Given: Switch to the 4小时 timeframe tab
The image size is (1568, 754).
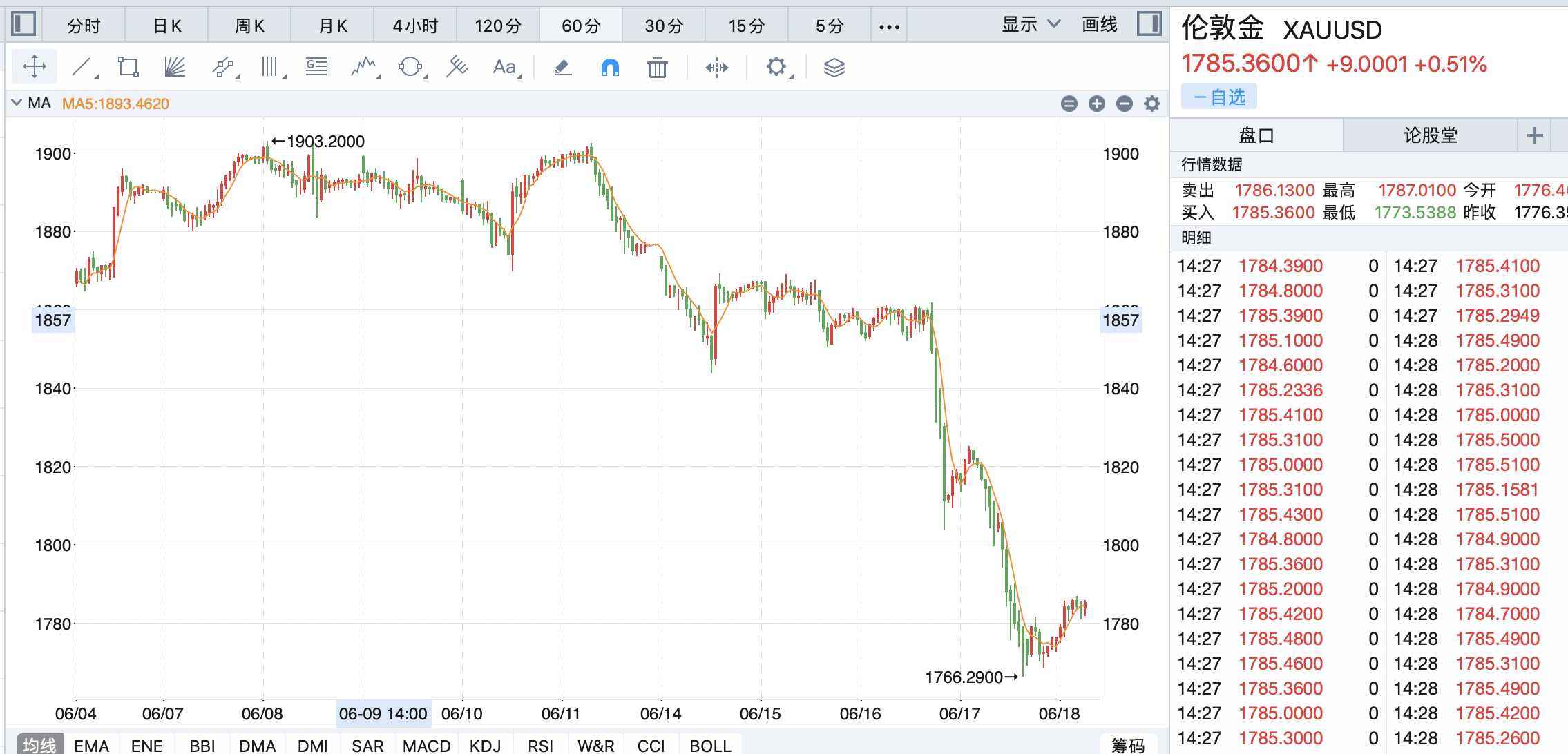Looking at the screenshot, I should coord(415,26).
